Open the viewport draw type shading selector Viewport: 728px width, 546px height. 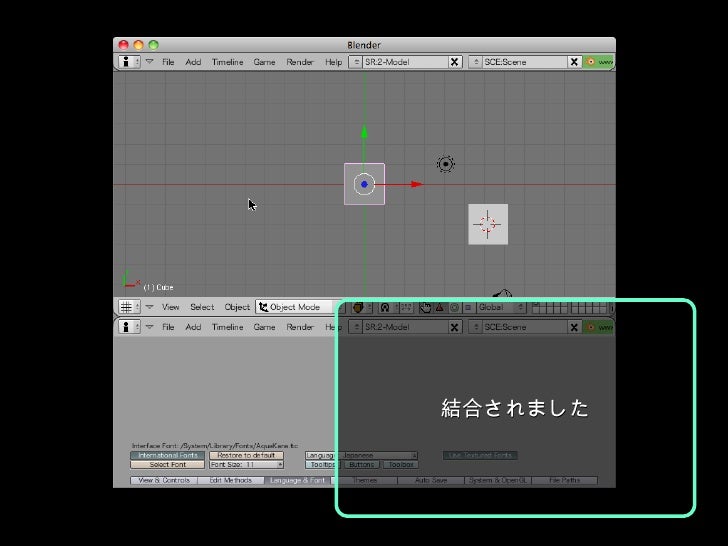point(362,307)
